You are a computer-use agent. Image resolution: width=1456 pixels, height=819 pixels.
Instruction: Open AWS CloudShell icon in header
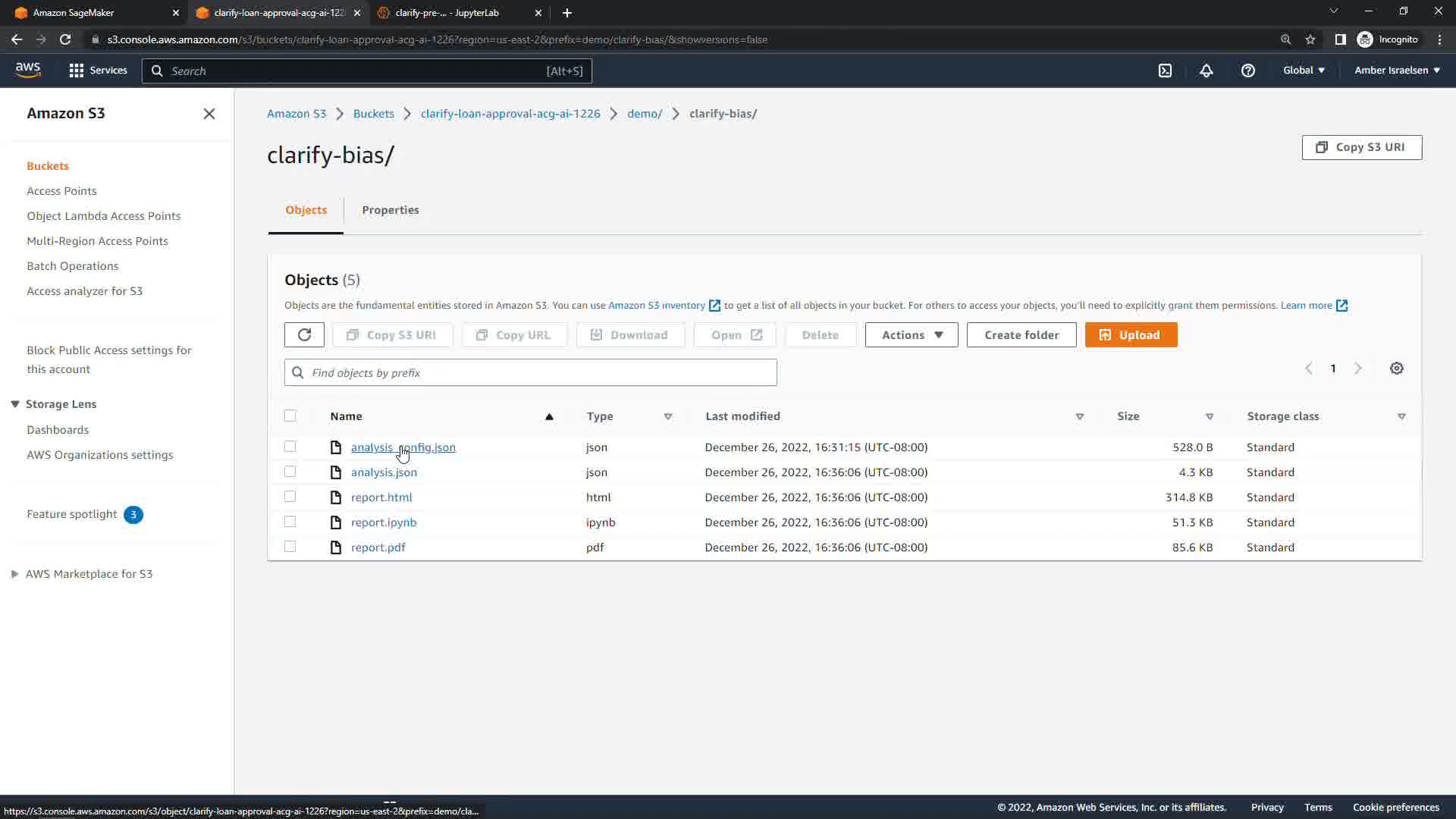(1165, 71)
